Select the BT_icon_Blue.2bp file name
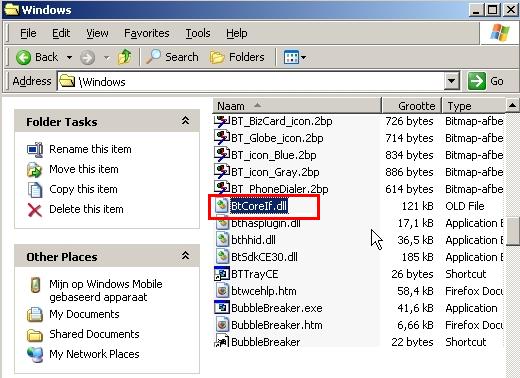The height and width of the screenshot is (378, 520). (x=274, y=155)
